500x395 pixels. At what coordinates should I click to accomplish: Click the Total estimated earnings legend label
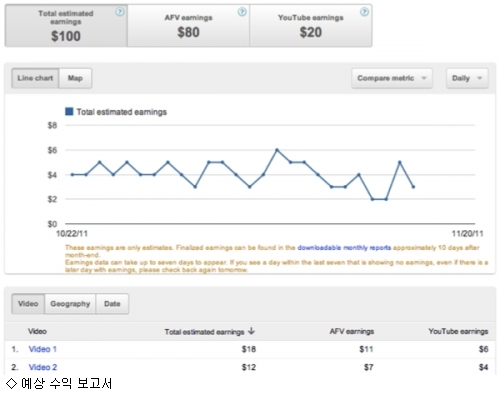pos(122,112)
